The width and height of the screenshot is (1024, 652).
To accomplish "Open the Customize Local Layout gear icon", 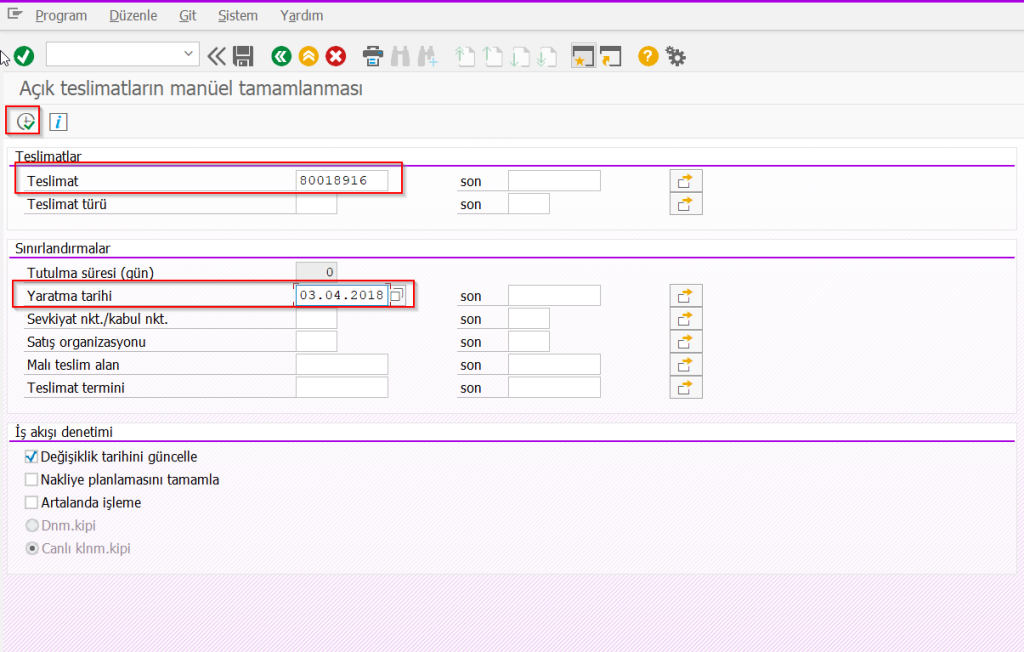I will [x=676, y=56].
